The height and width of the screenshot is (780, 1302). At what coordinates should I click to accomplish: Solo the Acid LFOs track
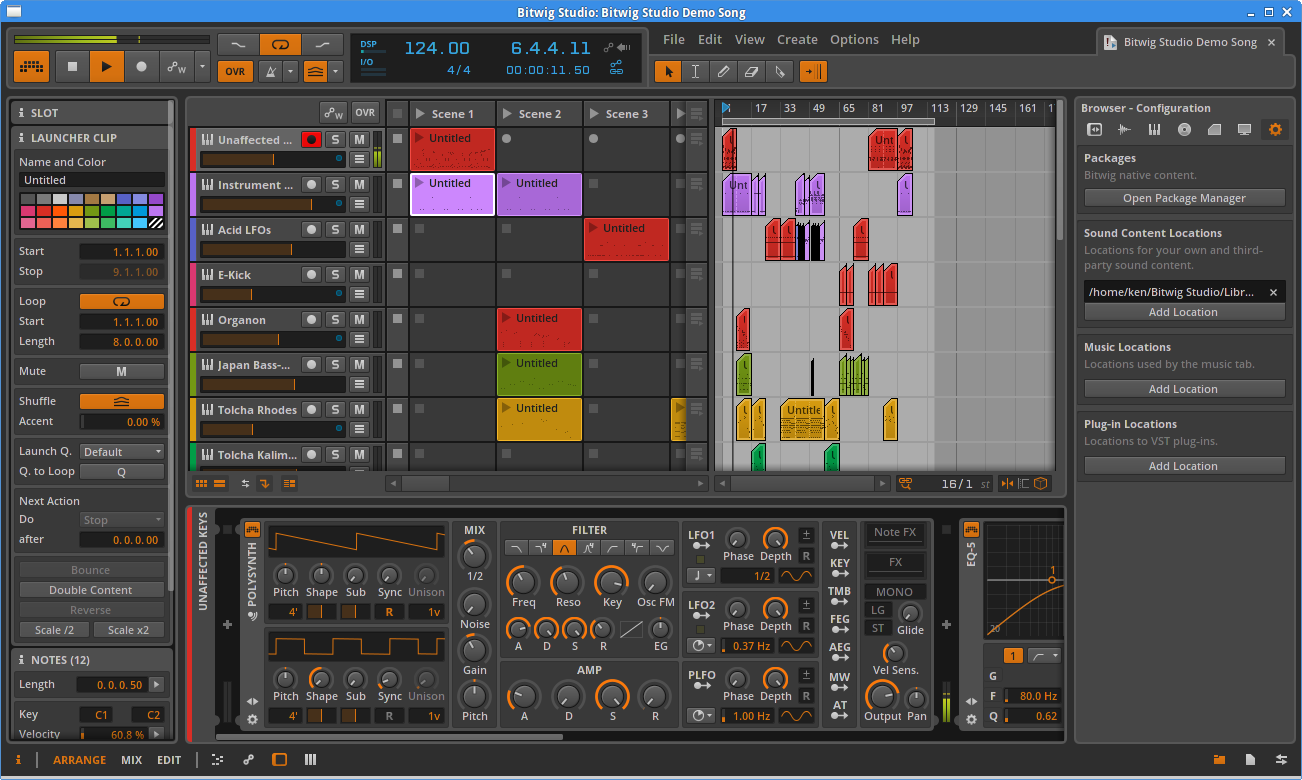click(335, 230)
